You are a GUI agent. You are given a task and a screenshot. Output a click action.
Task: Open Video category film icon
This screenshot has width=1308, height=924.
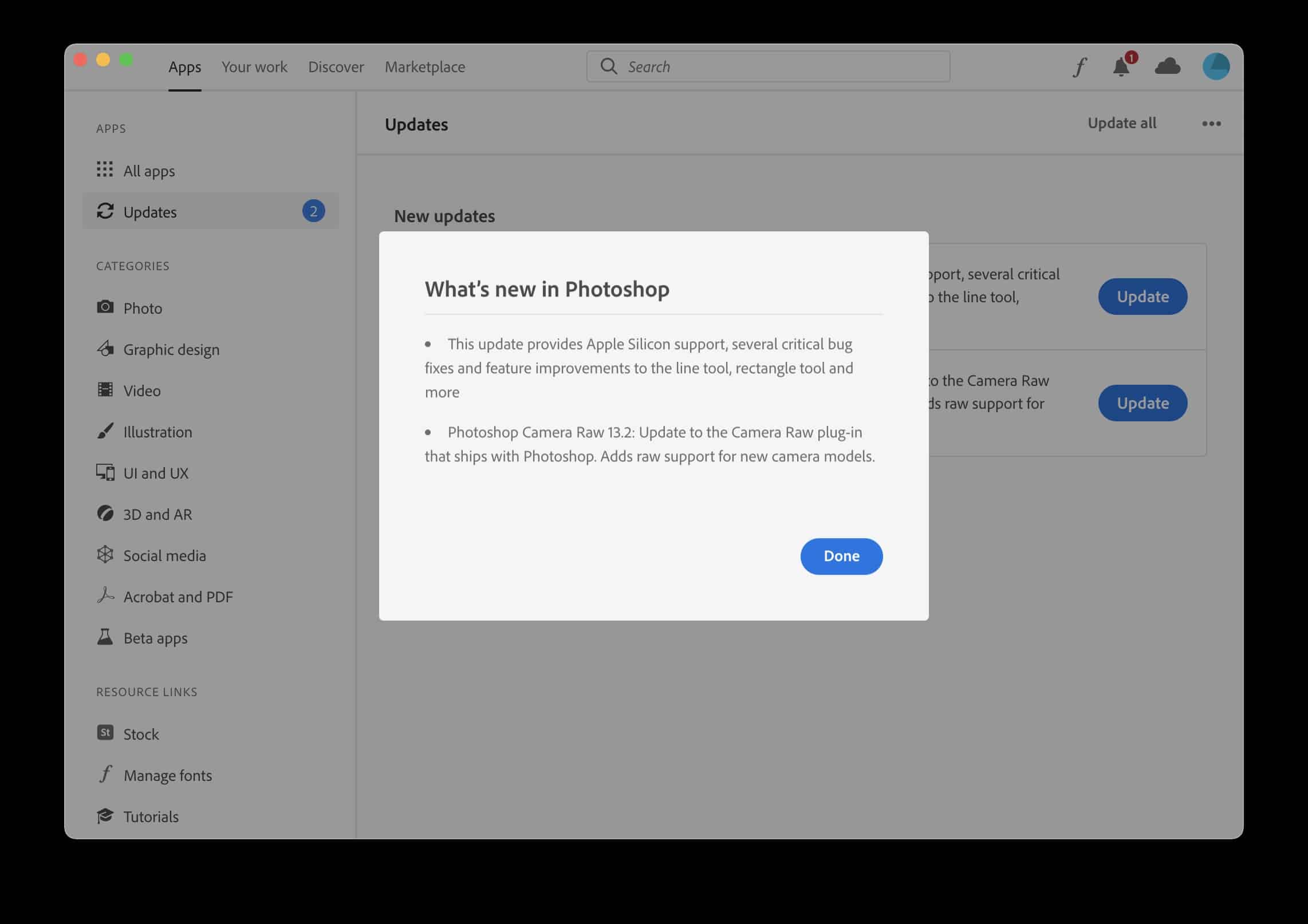[x=105, y=389]
